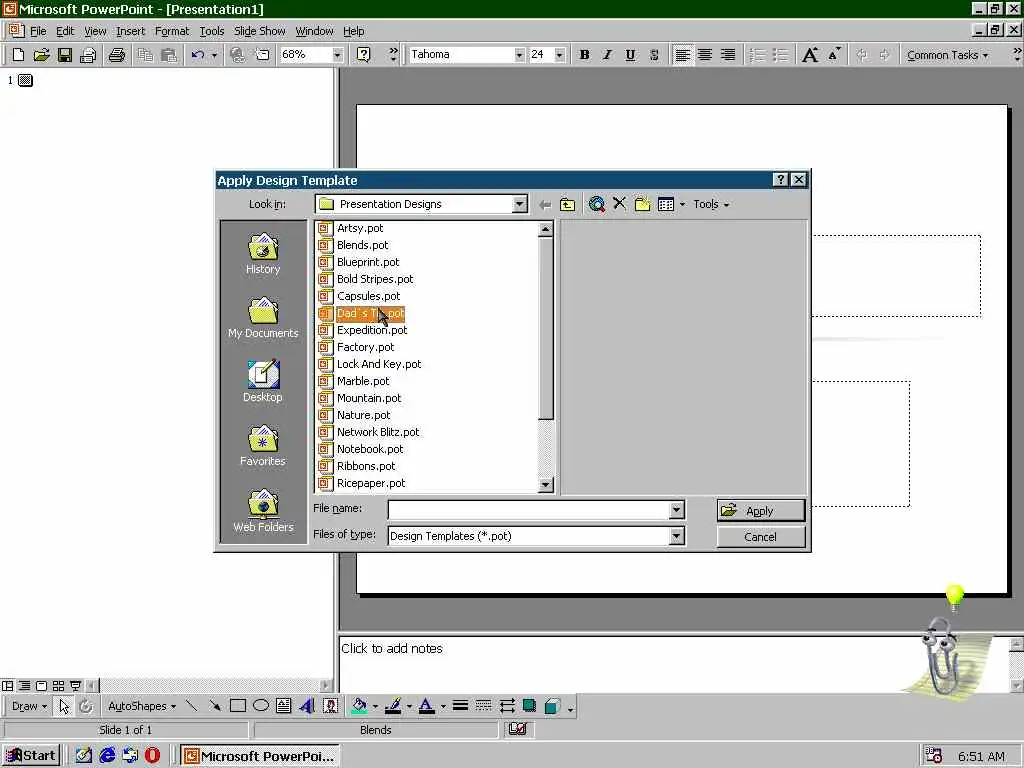Open the Draw menu button
The image size is (1024, 768).
[29, 706]
